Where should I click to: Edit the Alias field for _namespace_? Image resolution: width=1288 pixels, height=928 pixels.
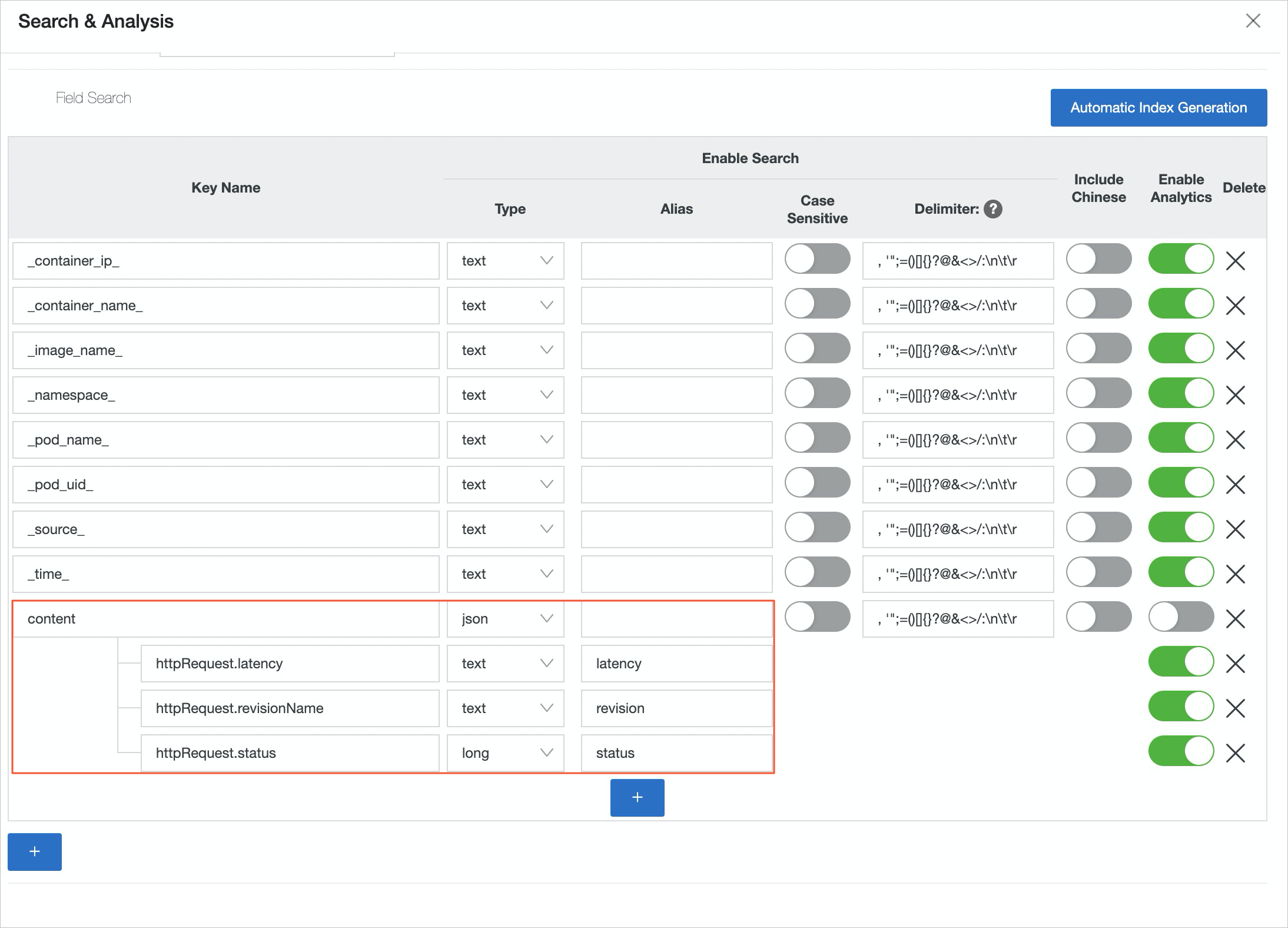(676, 395)
